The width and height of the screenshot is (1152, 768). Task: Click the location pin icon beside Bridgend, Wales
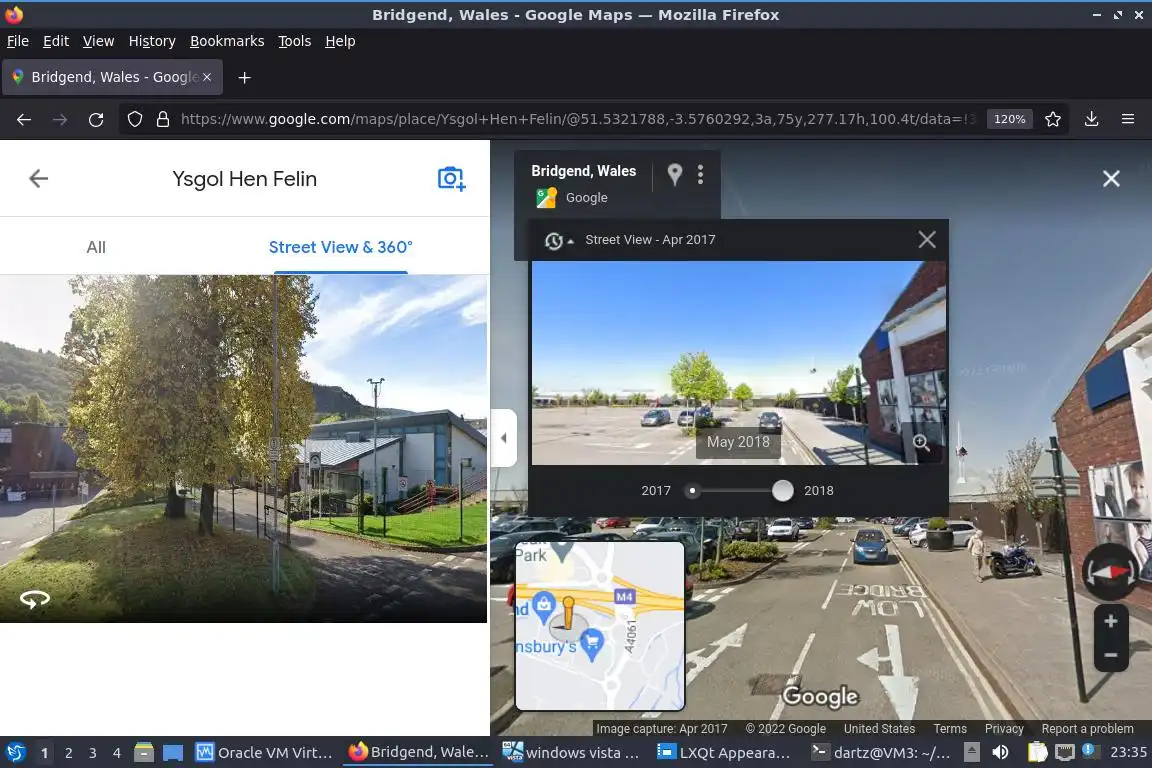click(674, 175)
